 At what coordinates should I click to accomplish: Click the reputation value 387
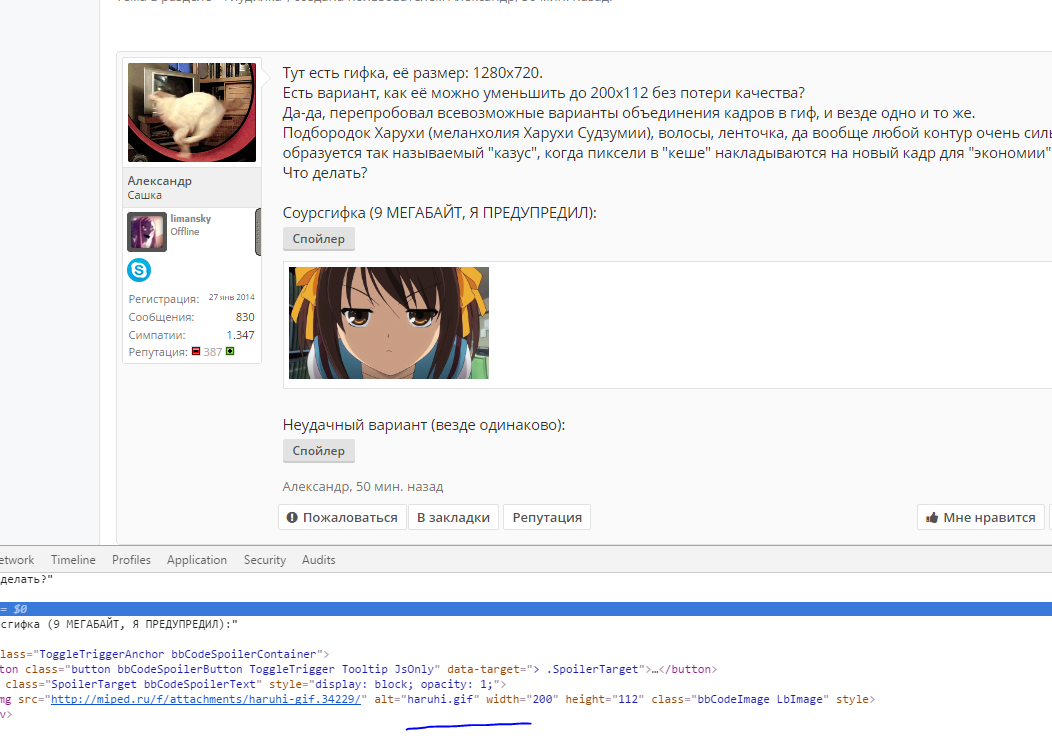(x=213, y=352)
